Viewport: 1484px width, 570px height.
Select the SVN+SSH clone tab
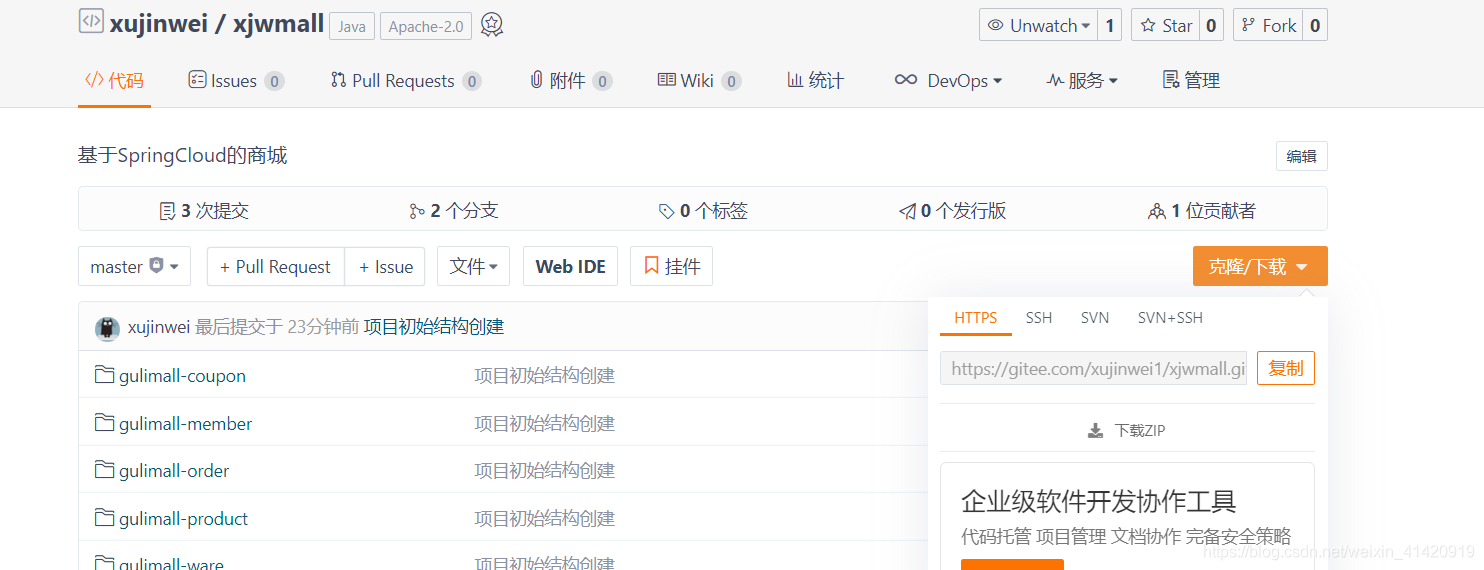1170,318
